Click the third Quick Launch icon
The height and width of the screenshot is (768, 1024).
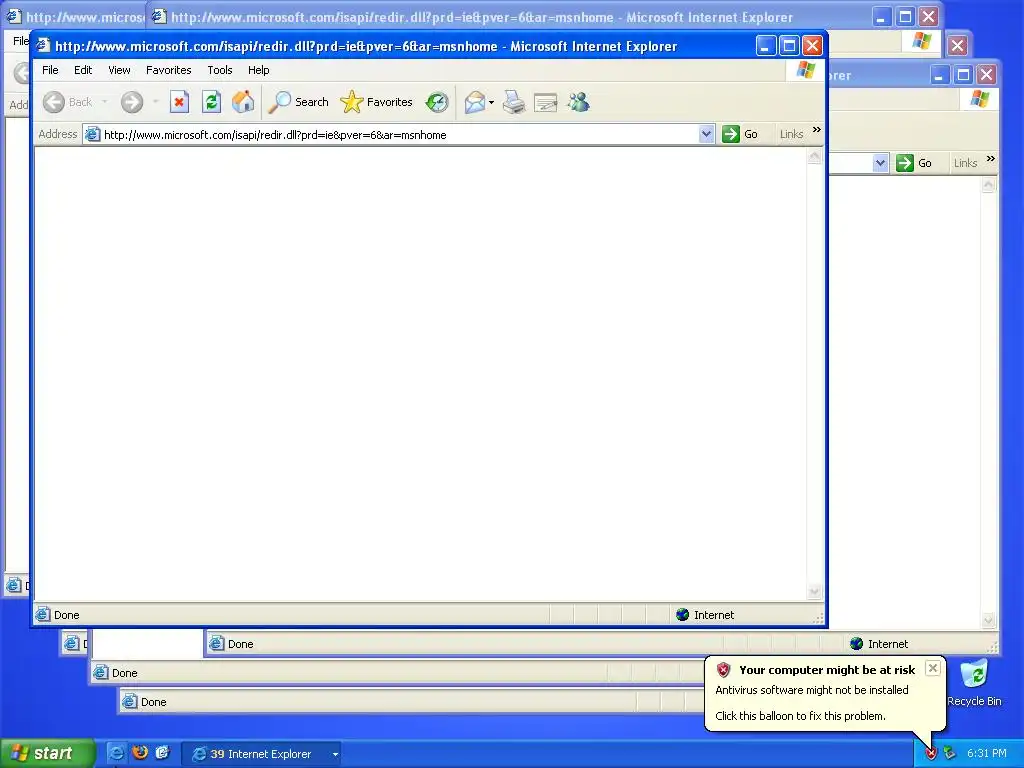click(x=163, y=754)
